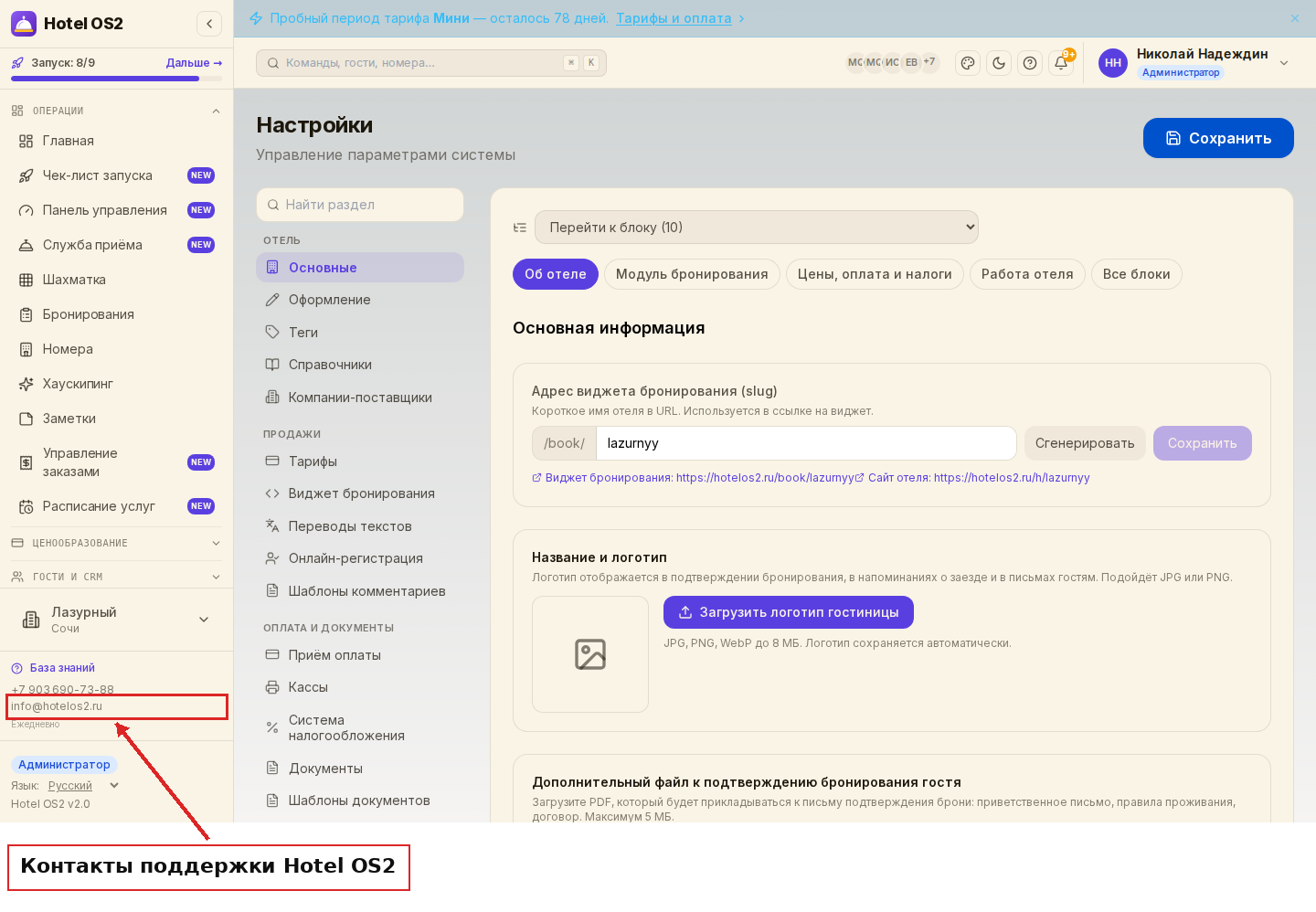
Task: Open the theme palette icon
Action: [968, 63]
